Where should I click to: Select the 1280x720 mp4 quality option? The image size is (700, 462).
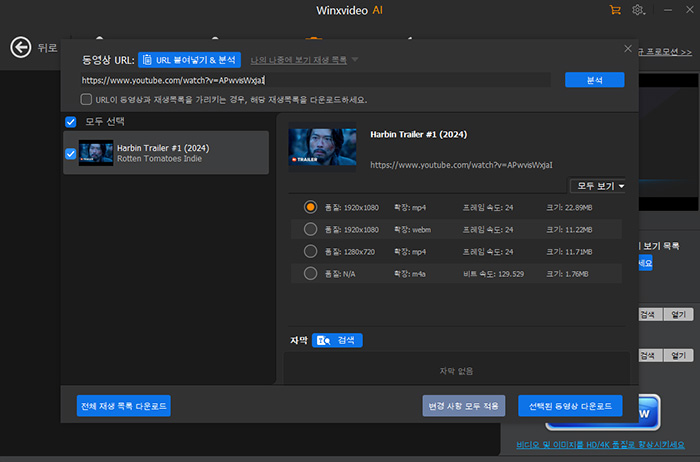[310, 251]
